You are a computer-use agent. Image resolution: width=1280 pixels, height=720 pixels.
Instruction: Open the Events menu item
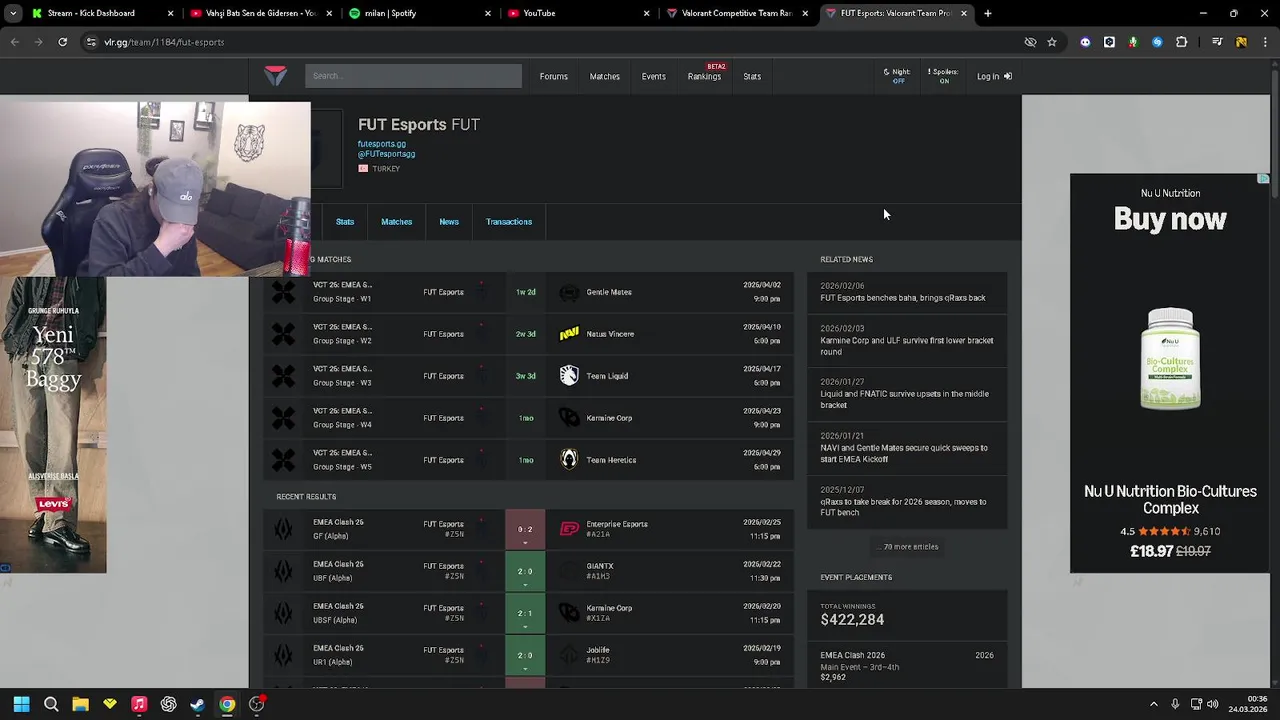coord(654,76)
